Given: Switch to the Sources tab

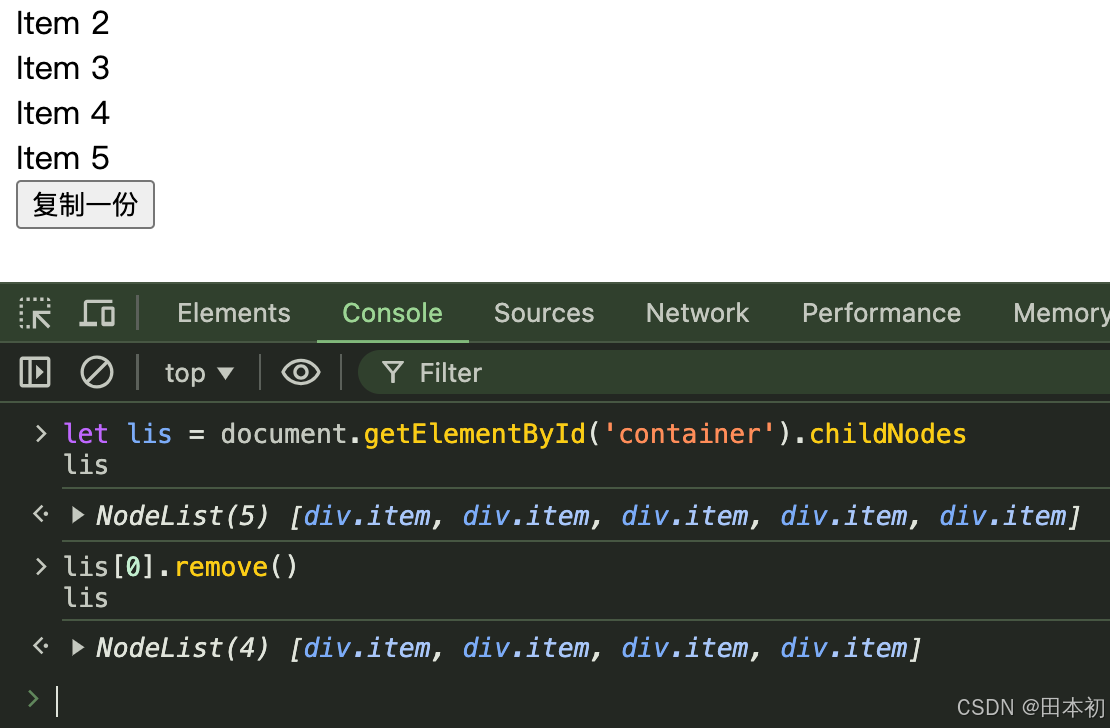Looking at the screenshot, I should coord(544,313).
